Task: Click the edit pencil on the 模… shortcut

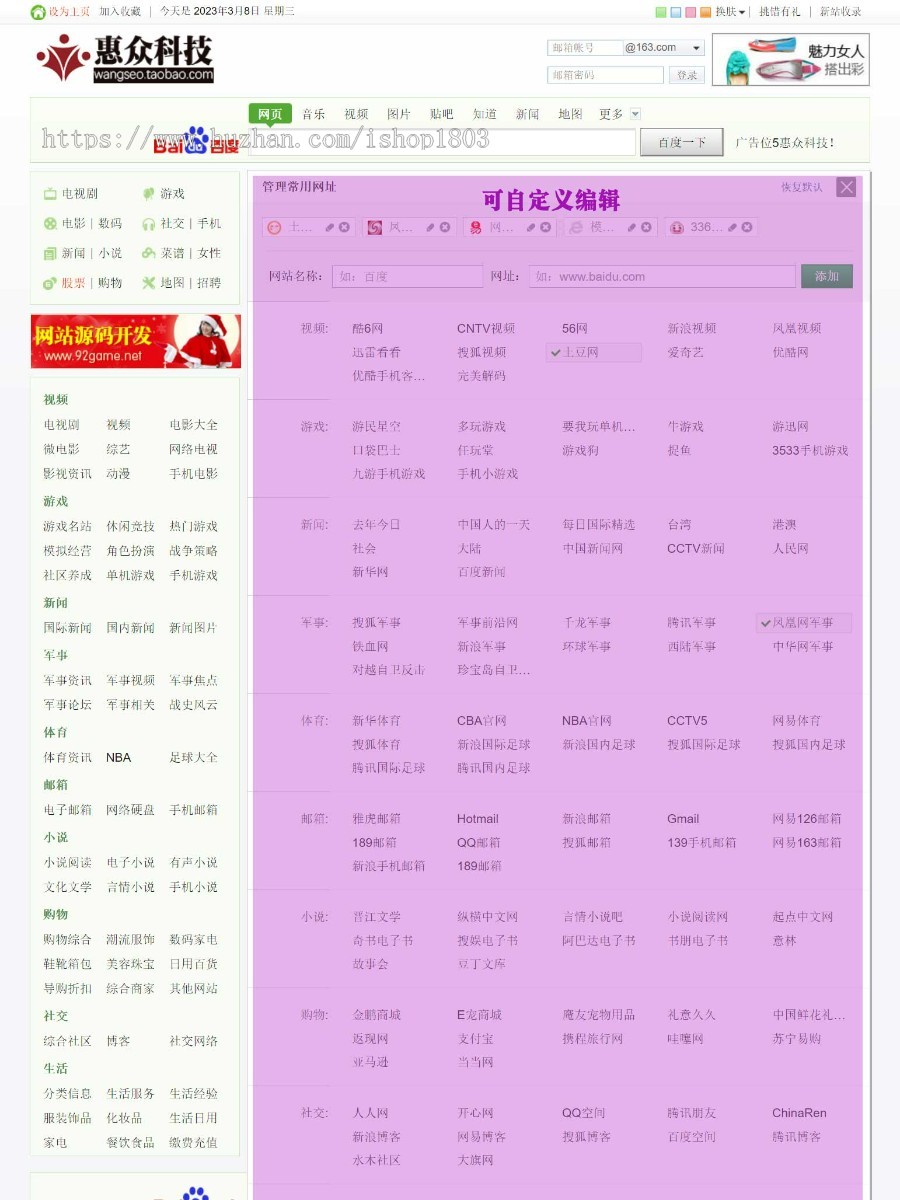Action: (632, 227)
